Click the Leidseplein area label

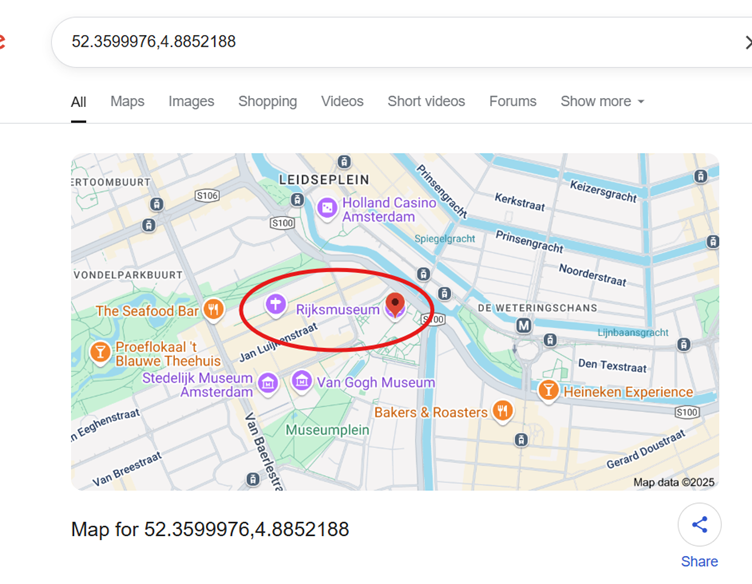click(x=324, y=180)
